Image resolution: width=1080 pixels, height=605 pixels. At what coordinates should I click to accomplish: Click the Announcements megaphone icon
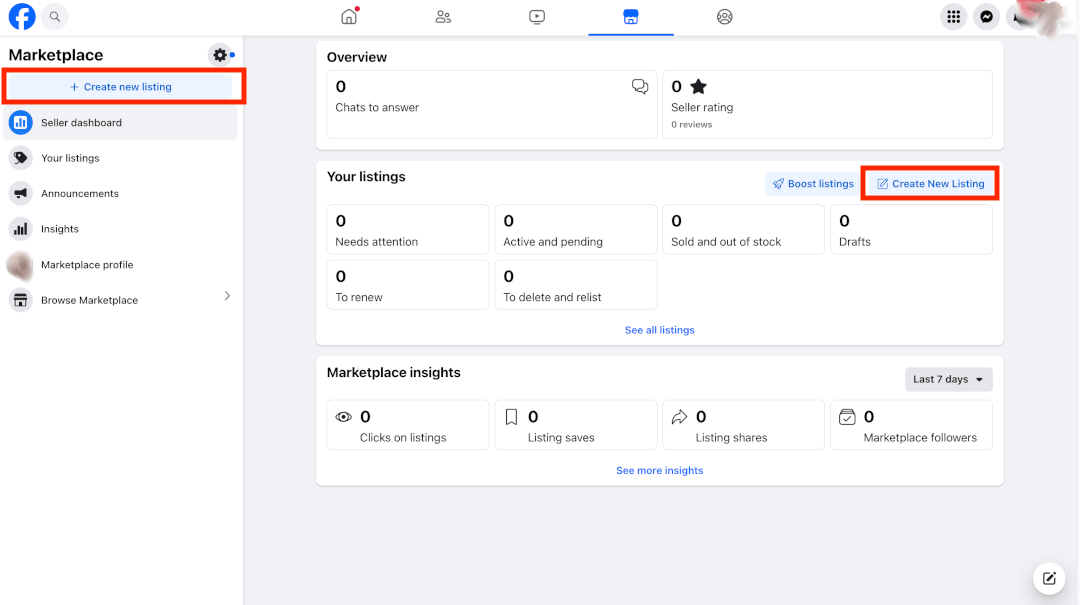click(x=21, y=194)
